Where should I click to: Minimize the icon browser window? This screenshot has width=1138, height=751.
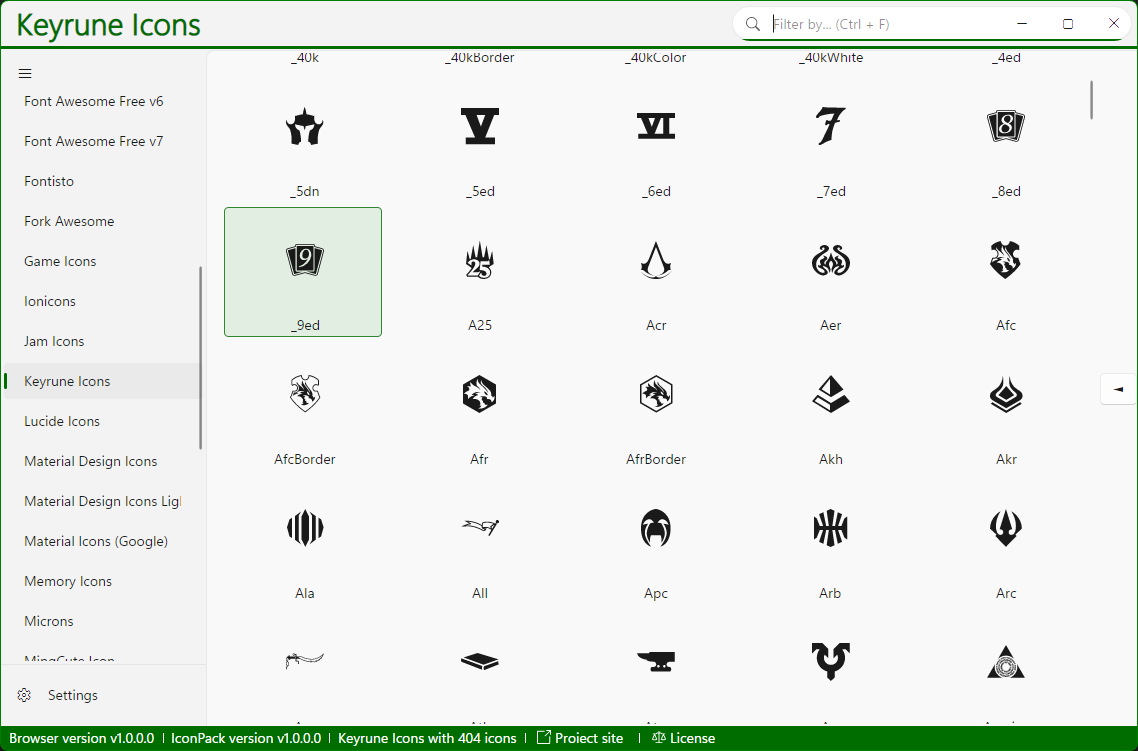pyautogui.click(x=1022, y=23)
